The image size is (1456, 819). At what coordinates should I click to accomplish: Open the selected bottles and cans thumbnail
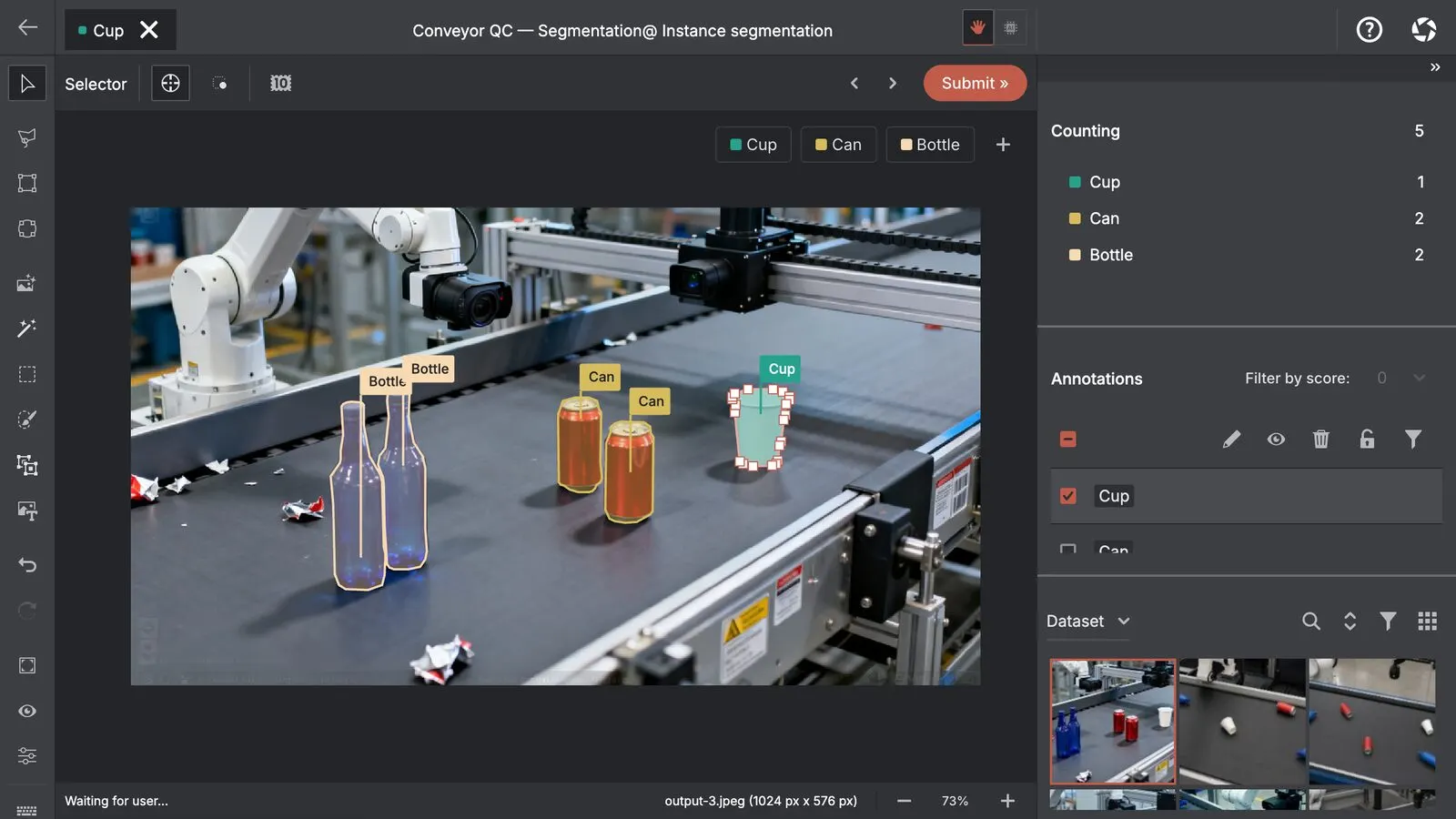pyautogui.click(x=1113, y=722)
